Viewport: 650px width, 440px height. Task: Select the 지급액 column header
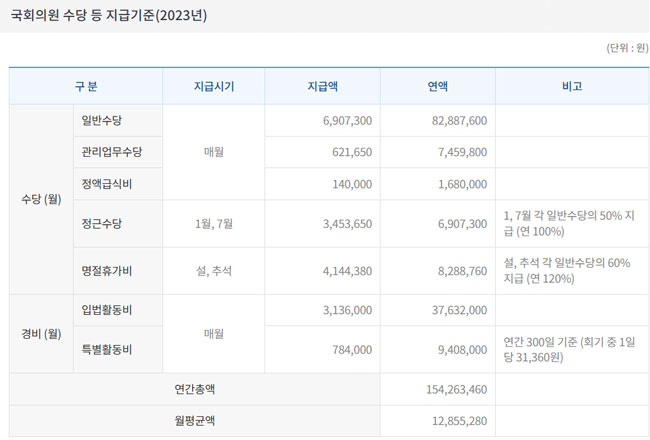(x=322, y=86)
